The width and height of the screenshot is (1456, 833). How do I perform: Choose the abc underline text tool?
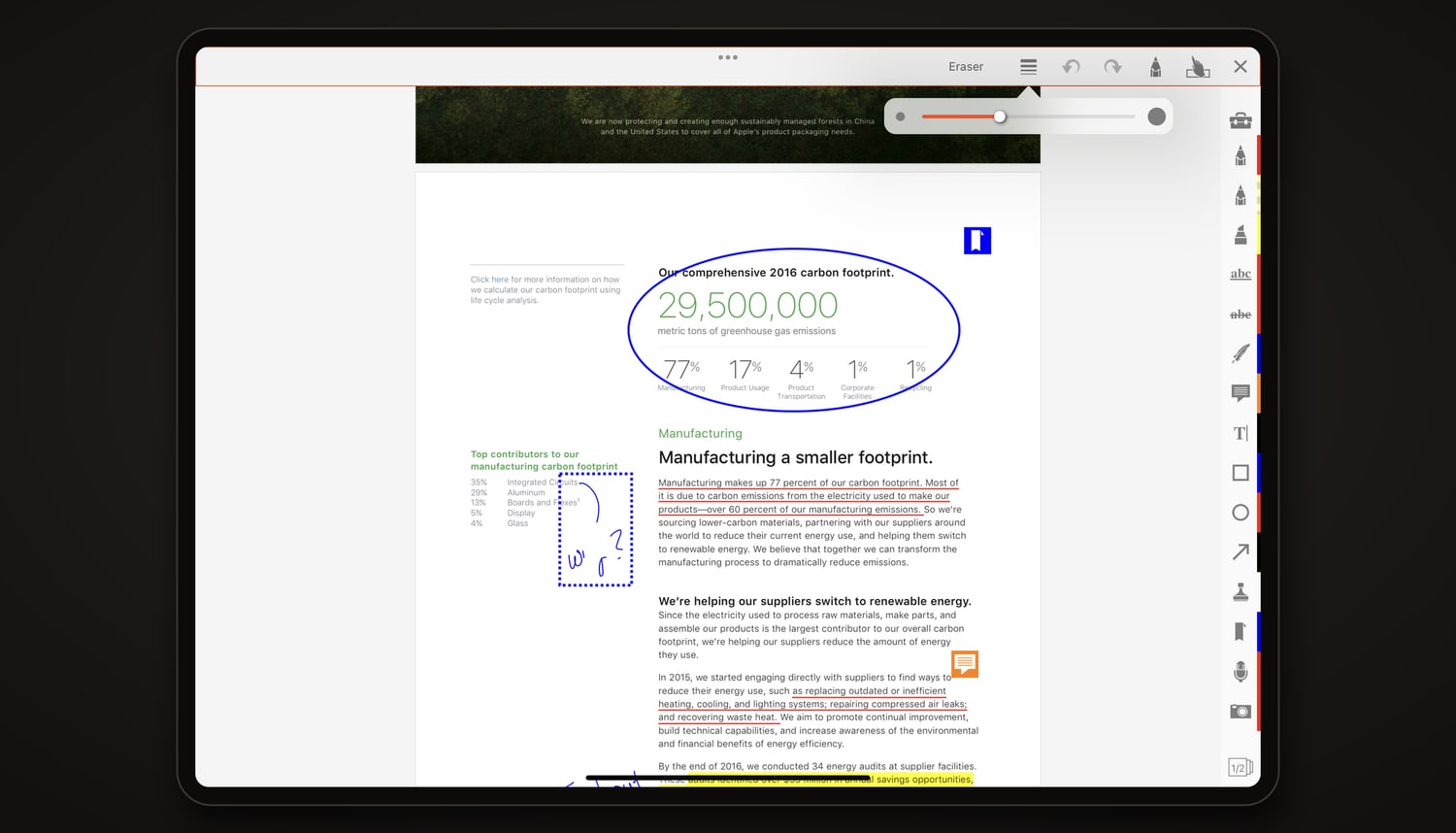[1241, 274]
